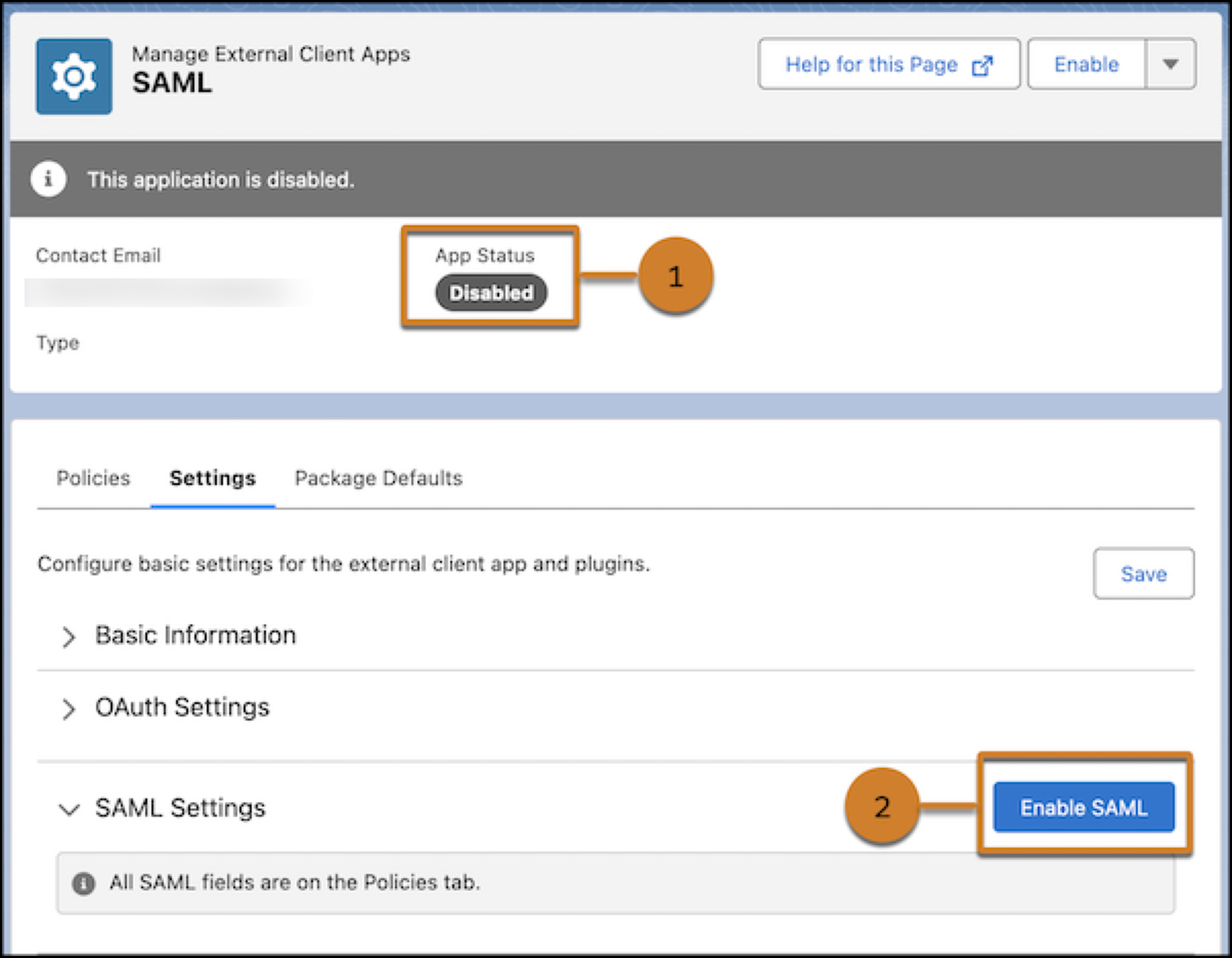Click the Disabled app status badge

click(x=491, y=293)
